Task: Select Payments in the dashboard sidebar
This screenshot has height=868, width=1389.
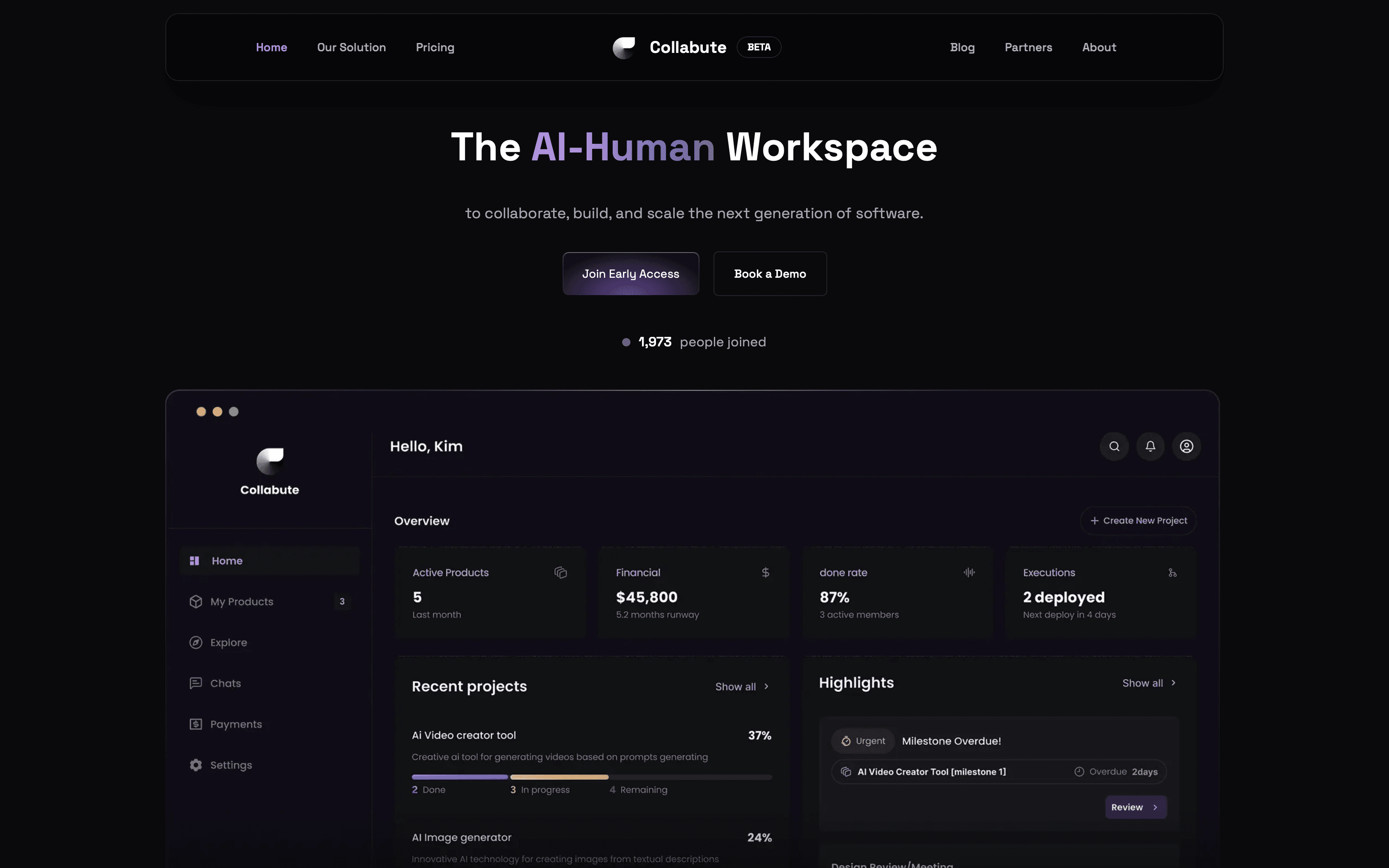Action: pyautogui.click(x=270, y=724)
